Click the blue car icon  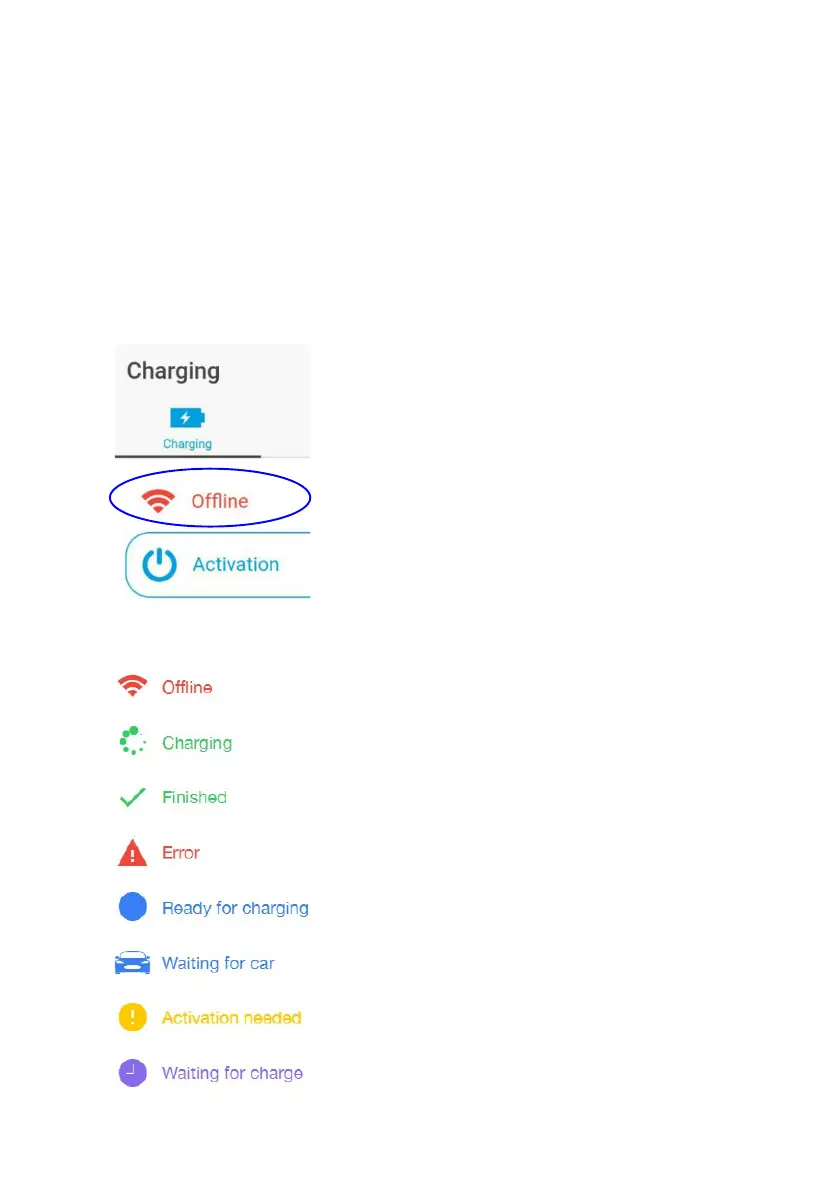pos(132,962)
